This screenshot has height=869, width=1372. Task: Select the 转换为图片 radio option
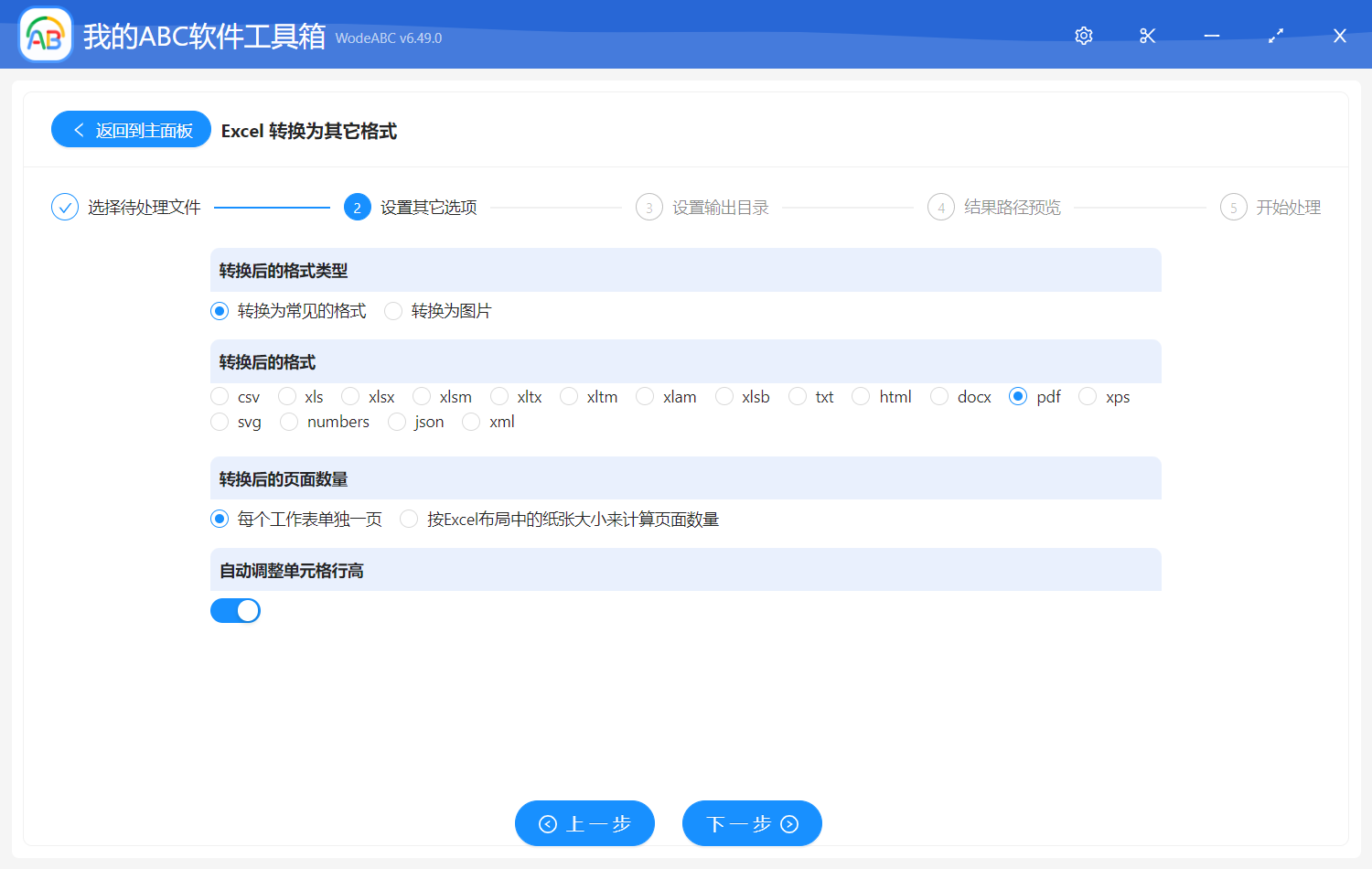click(x=393, y=311)
